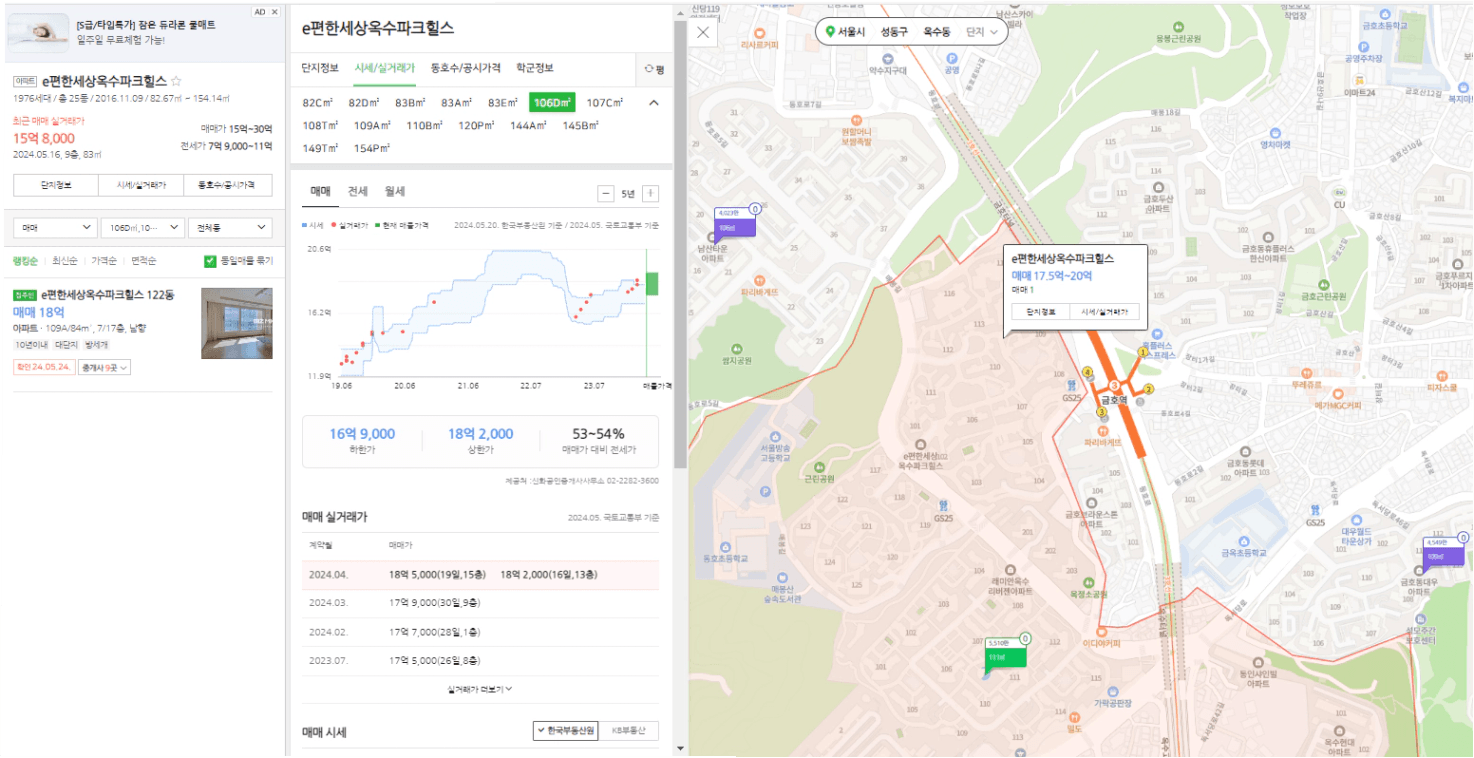Click 단지정보 button in the map popup
Screen dimensions: 1474x758
pos(1041,312)
